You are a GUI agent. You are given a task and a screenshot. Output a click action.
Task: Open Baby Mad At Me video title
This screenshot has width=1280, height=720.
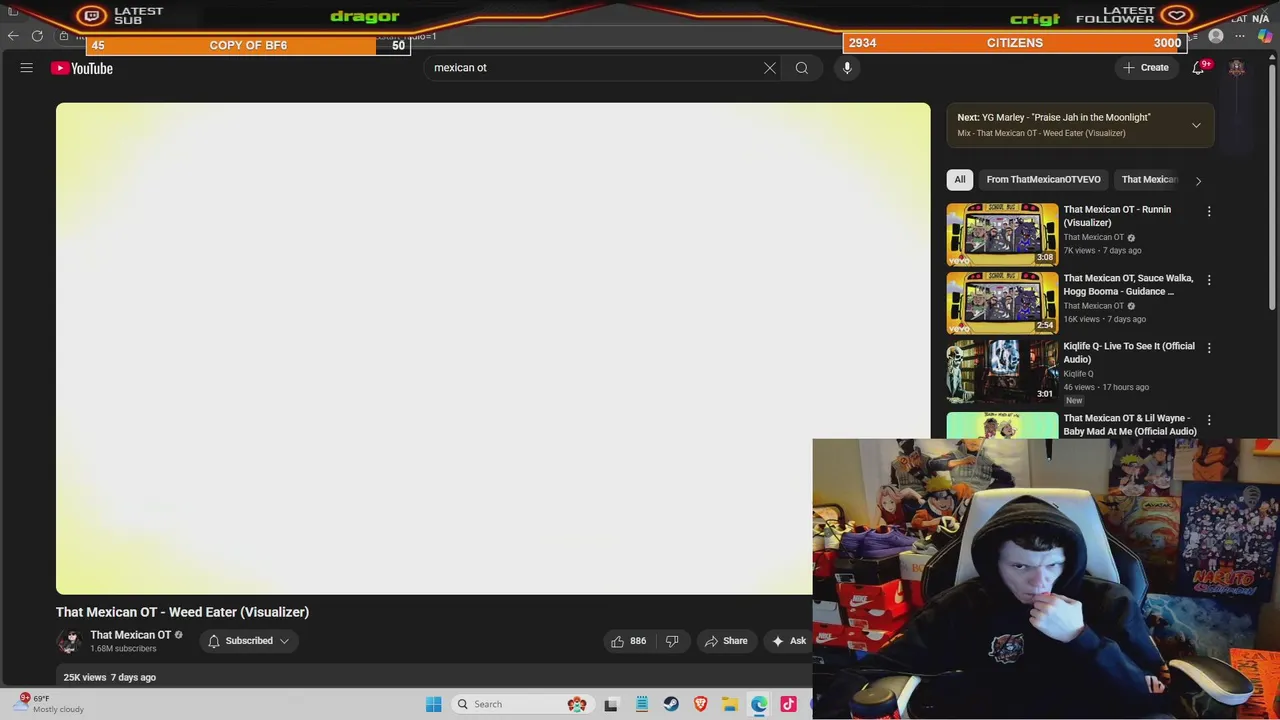click(x=1130, y=425)
